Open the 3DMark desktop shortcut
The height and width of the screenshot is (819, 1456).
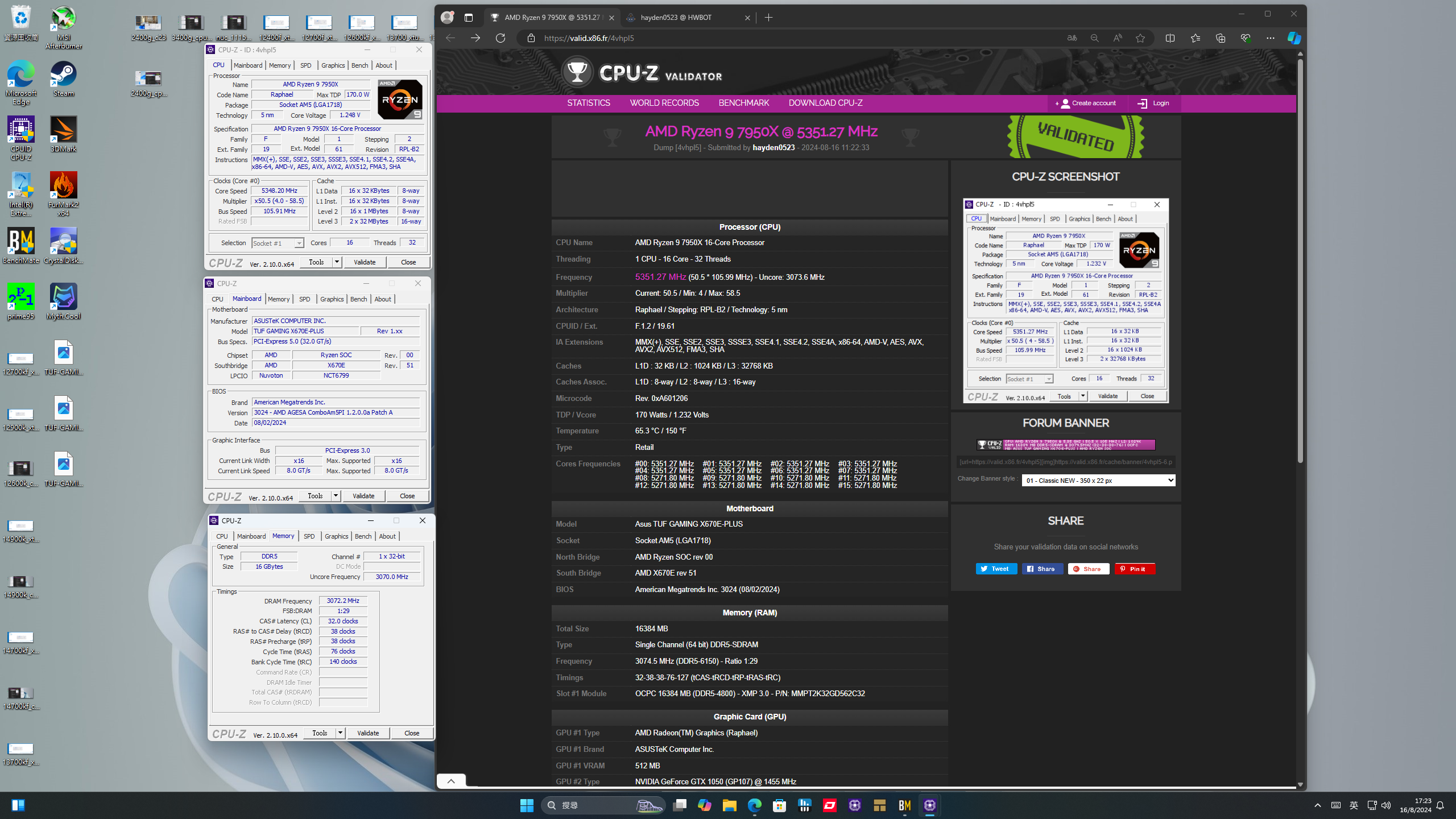(x=63, y=135)
